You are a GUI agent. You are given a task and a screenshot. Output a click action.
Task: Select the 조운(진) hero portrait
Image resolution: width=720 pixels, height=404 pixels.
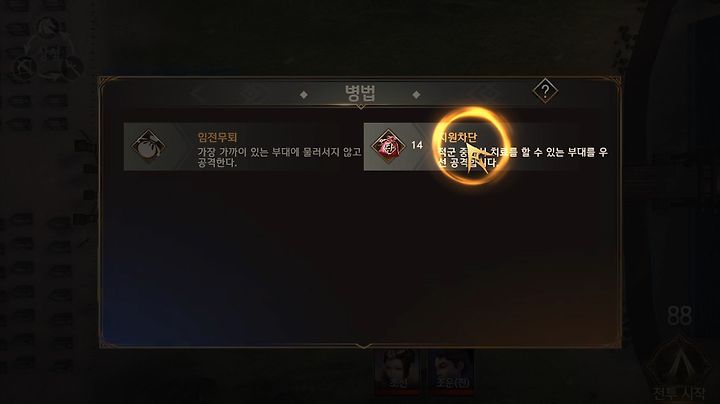click(452, 372)
